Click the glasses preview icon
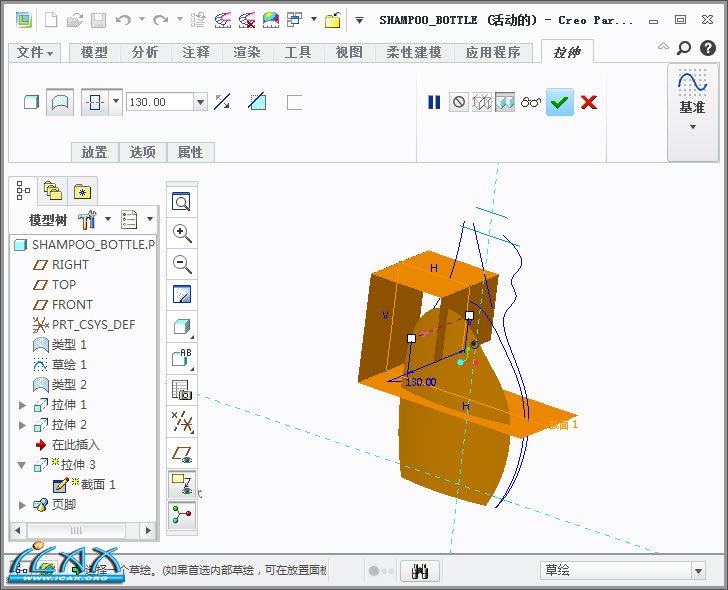Viewport: 728px width, 590px height. coord(531,102)
